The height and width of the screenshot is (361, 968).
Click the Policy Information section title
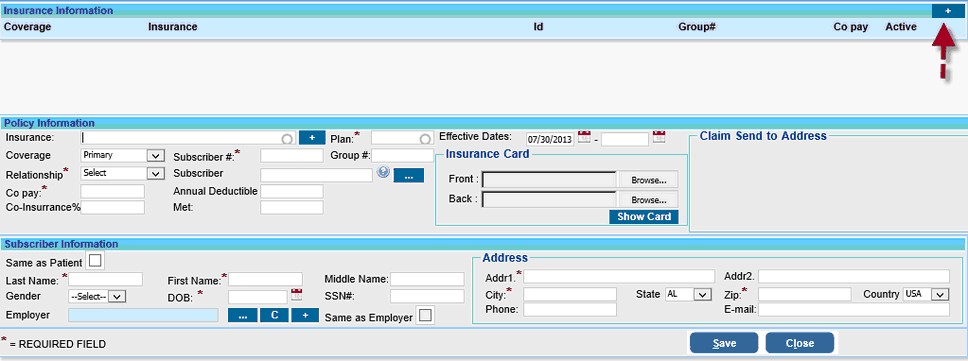coord(49,123)
